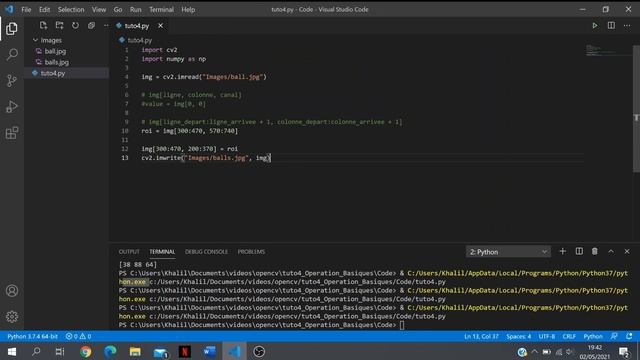The image size is (640, 360).
Task: Open the View menu
Action: coord(99,9)
